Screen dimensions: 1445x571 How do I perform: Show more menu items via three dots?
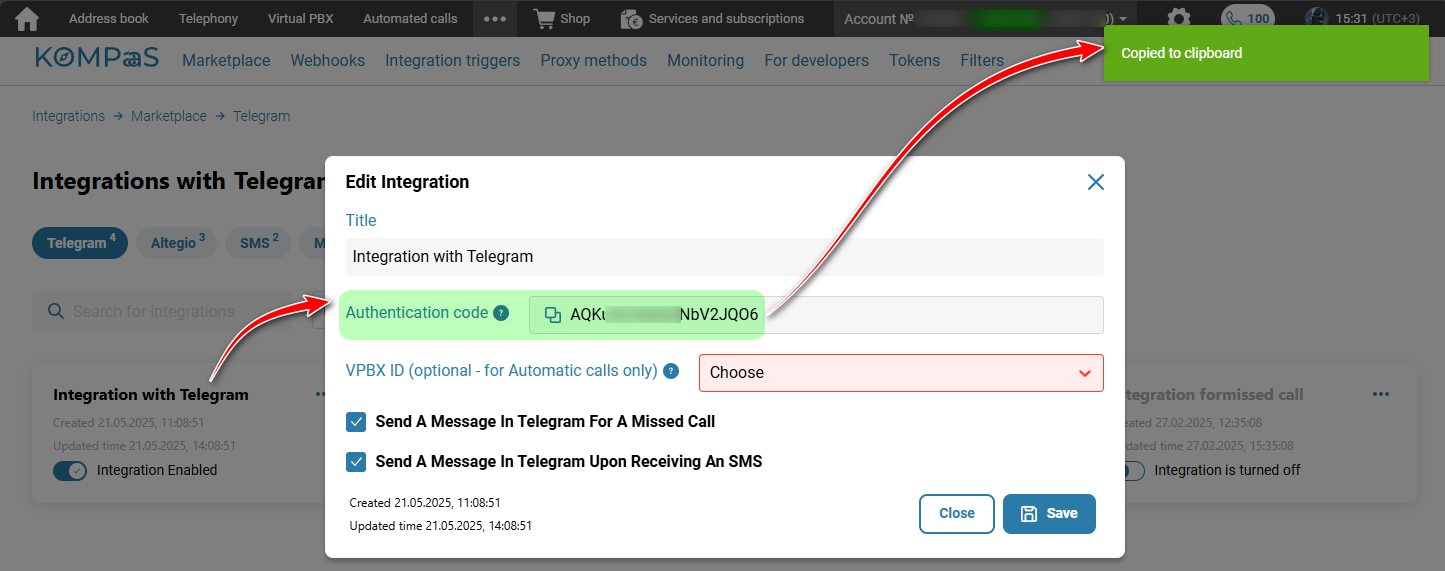[x=494, y=18]
